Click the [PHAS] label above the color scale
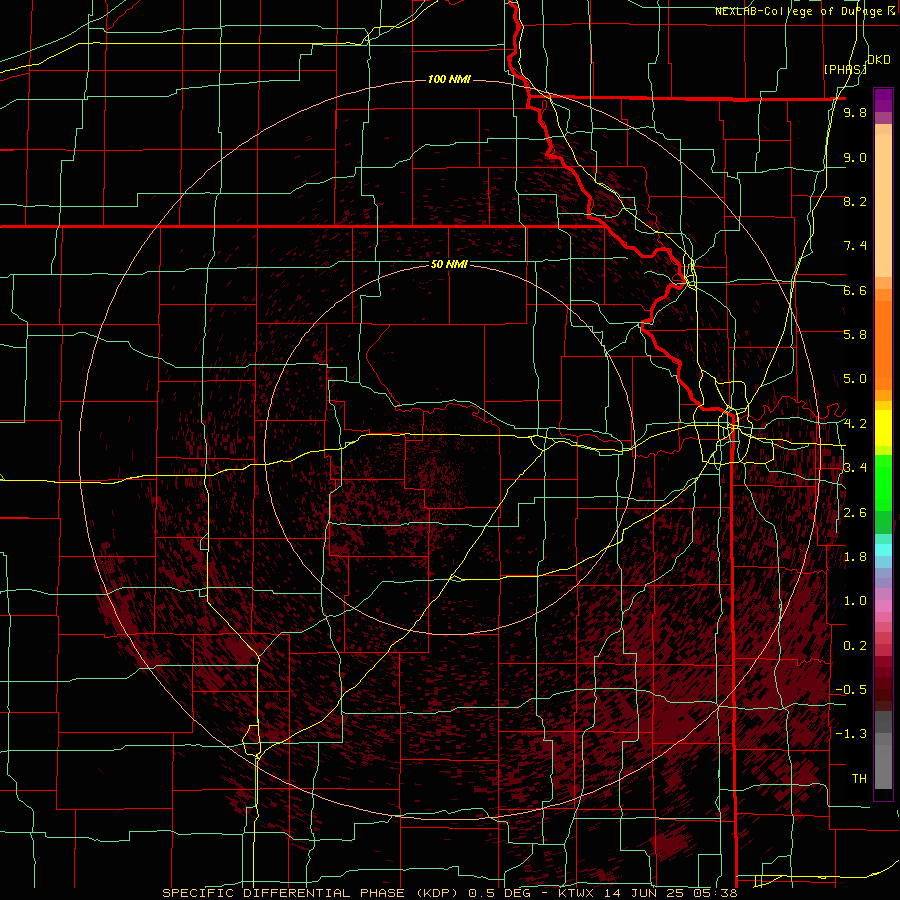The image size is (900, 900). coord(845,69)
